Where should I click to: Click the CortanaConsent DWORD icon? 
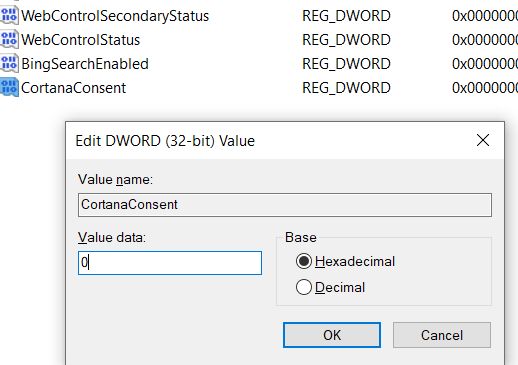pyautogui.click(x=9, y=88)
